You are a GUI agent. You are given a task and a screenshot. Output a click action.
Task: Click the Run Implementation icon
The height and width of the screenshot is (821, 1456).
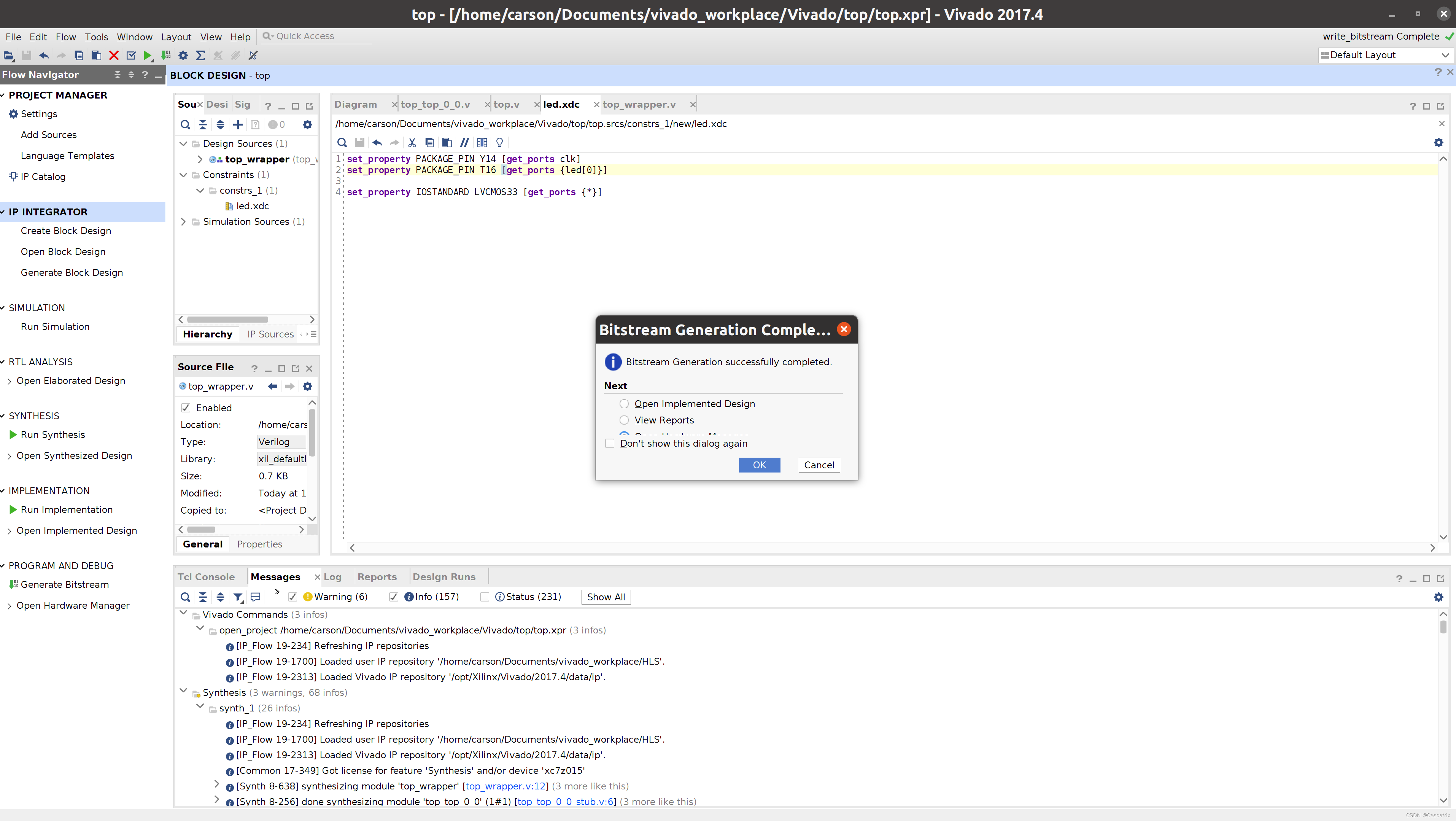pyautogui.click(x=14, y=509)
